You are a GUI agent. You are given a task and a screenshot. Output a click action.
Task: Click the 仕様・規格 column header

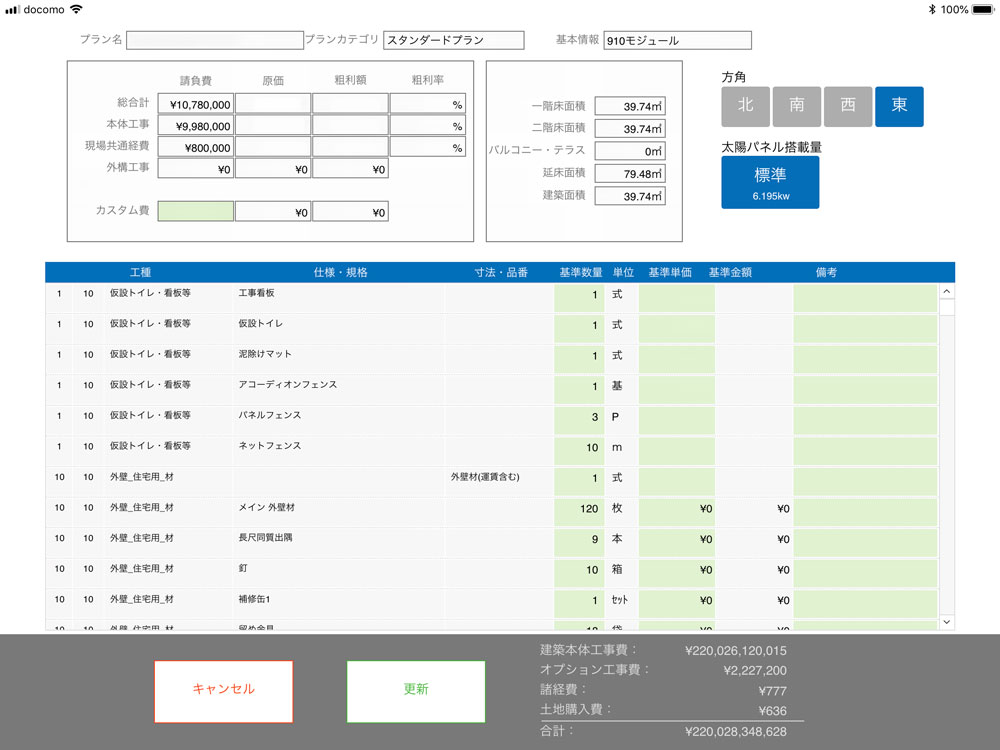tap(341, 272)
